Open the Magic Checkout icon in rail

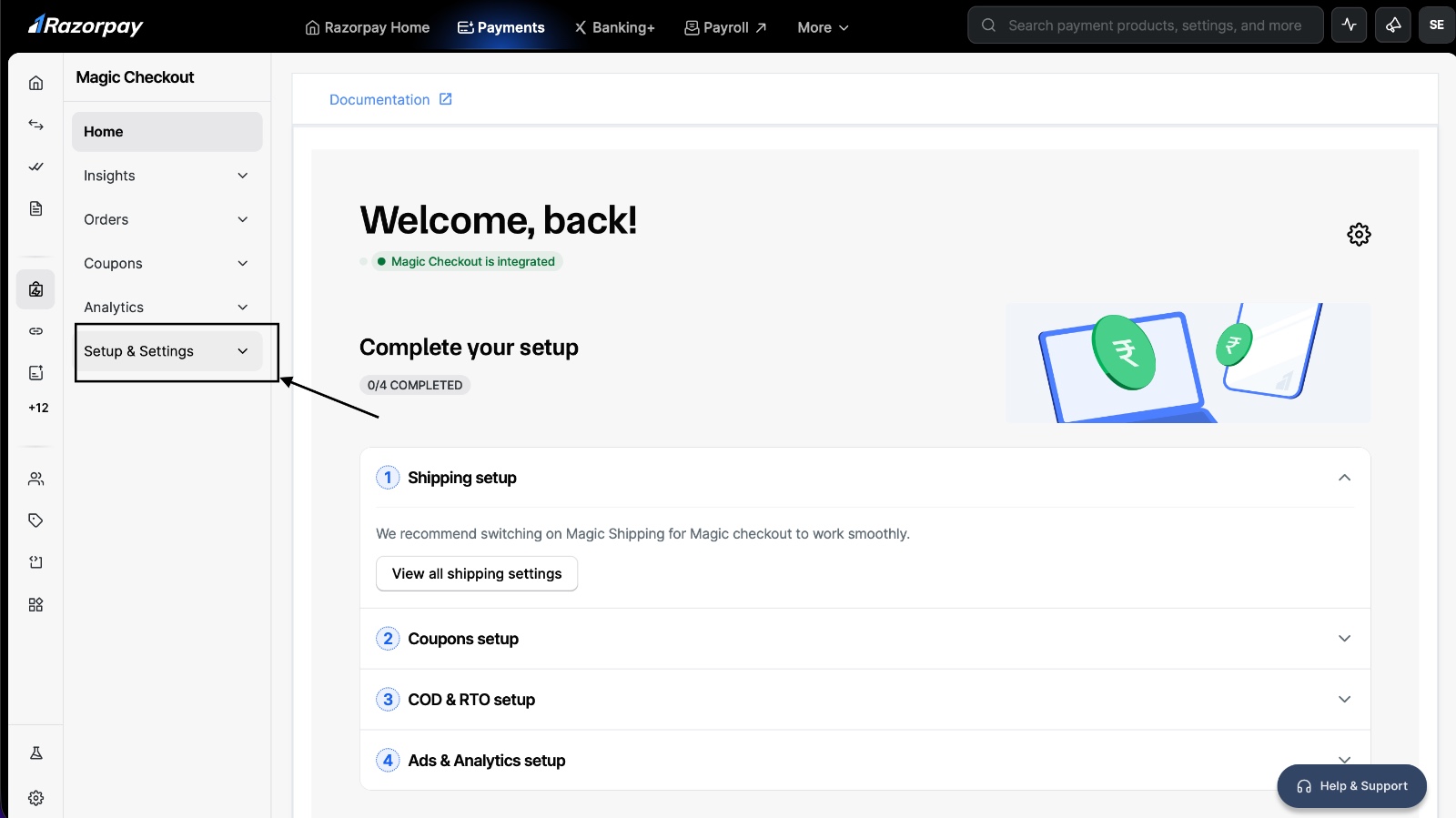click(x=35, y=289)
